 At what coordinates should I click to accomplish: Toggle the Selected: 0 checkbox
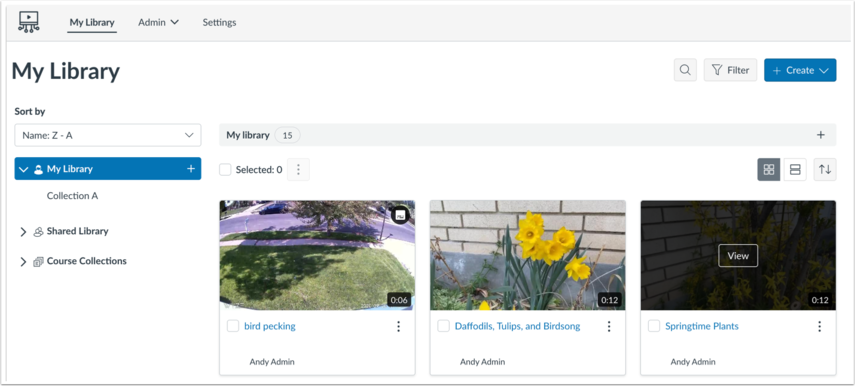pos(225,170)
